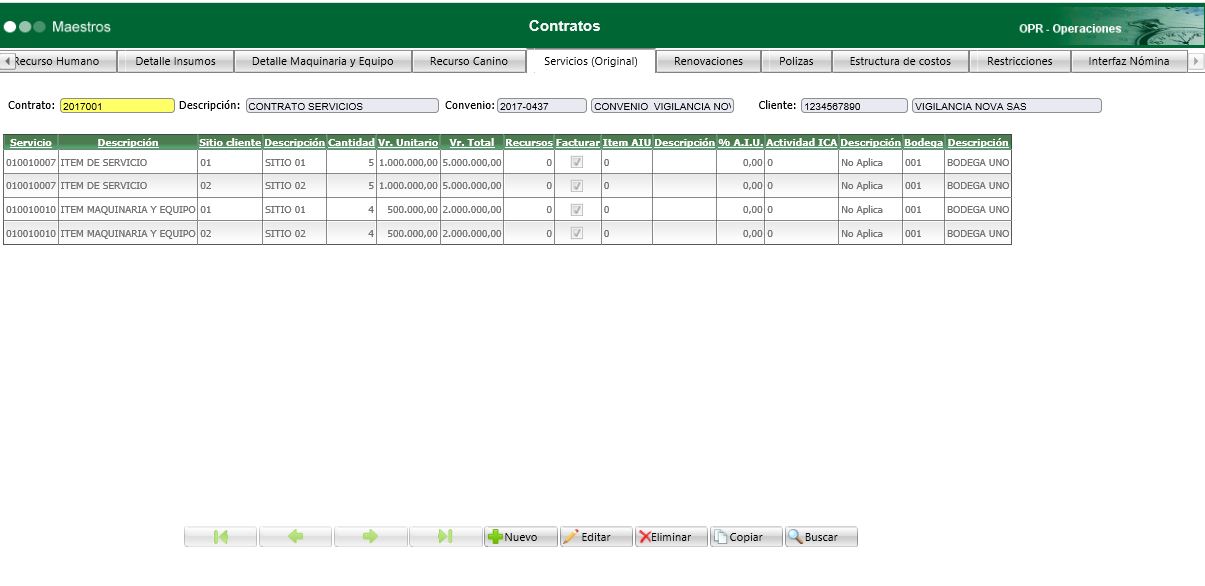Click the Cliente field 1234567890

tap(853, 106)
